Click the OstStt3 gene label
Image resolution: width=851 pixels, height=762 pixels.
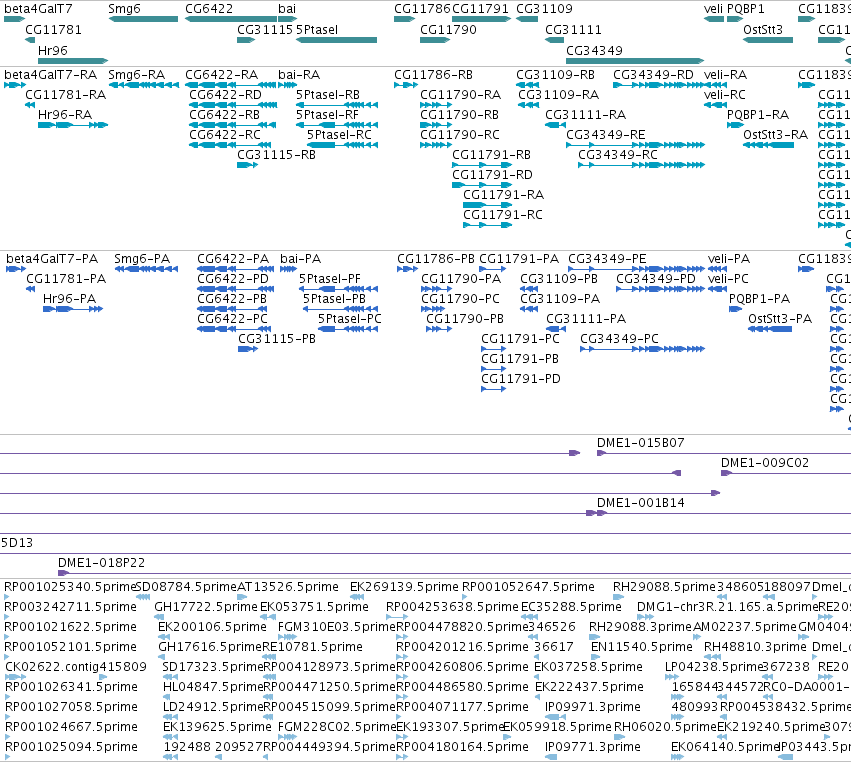click(763, 29)
